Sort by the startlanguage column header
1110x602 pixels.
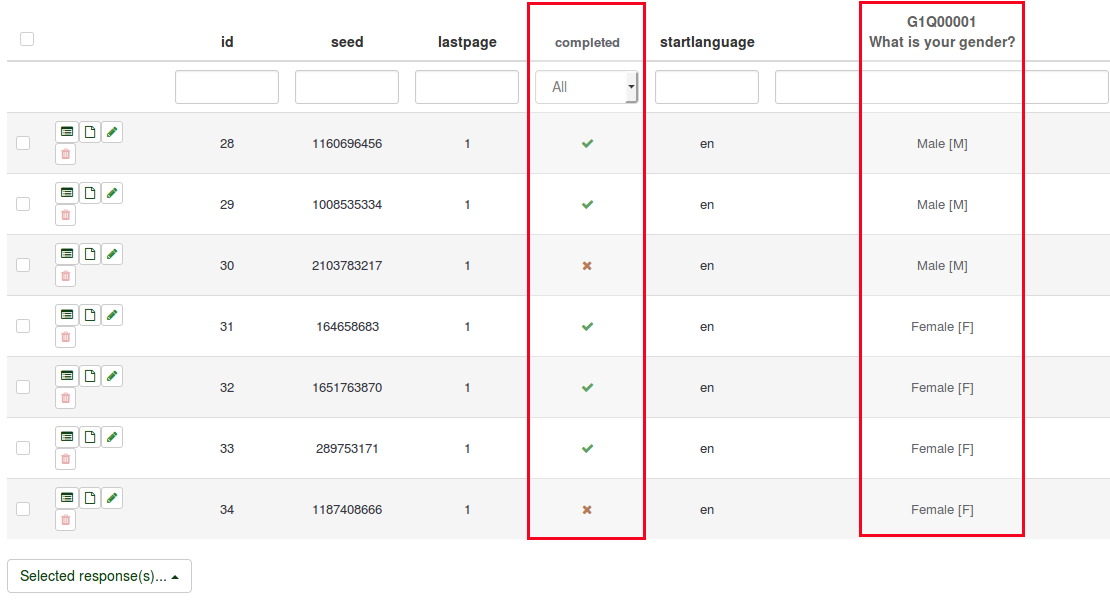coord(707,42)
